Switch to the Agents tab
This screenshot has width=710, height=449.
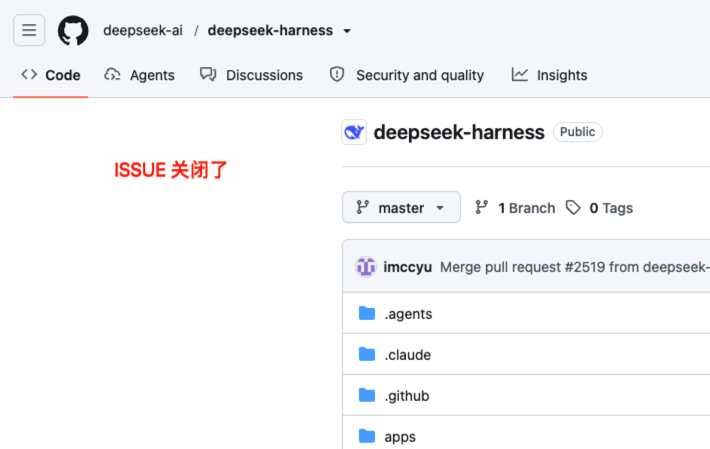pyautogui.click(x=139, y=75)
